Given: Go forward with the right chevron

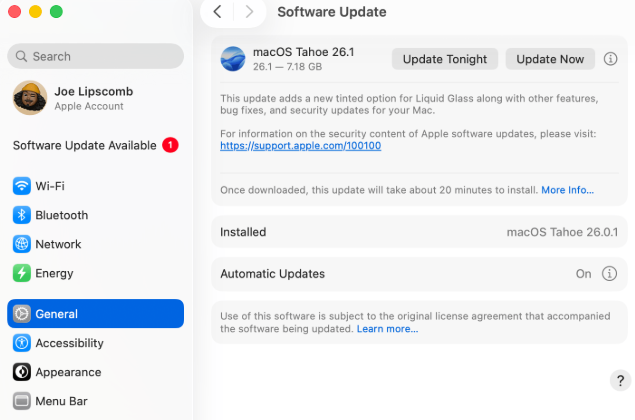Looking at the screenshot, I should [x=249, y=12].
